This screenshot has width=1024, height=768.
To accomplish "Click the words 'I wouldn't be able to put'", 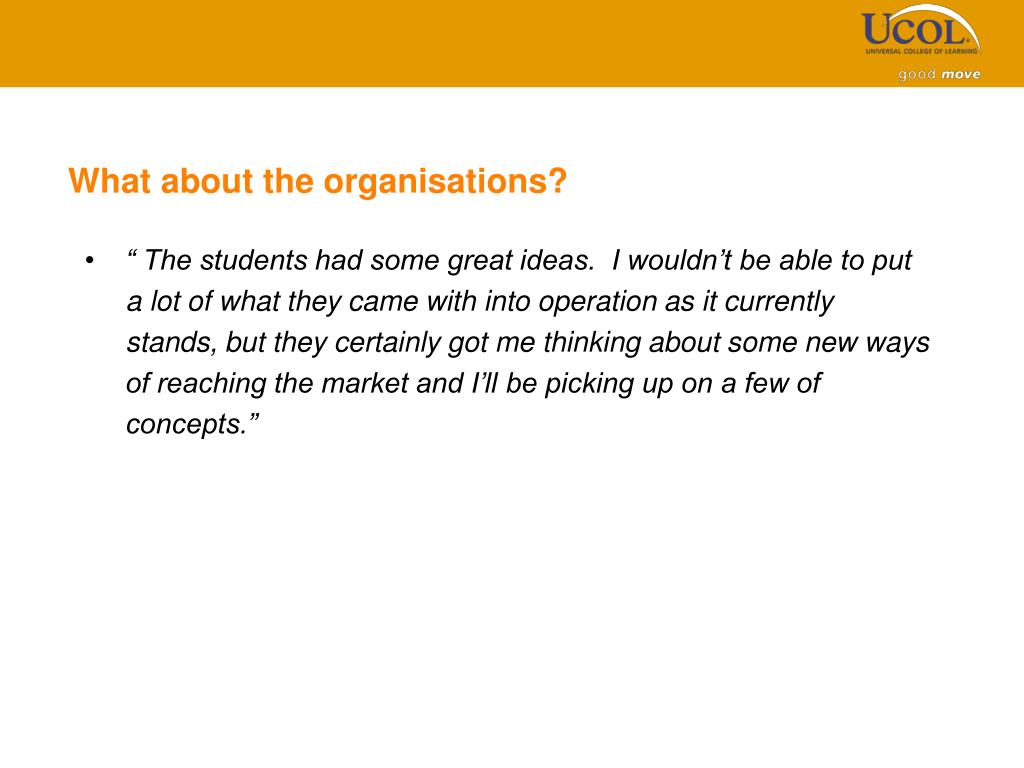I will point(761,261).
